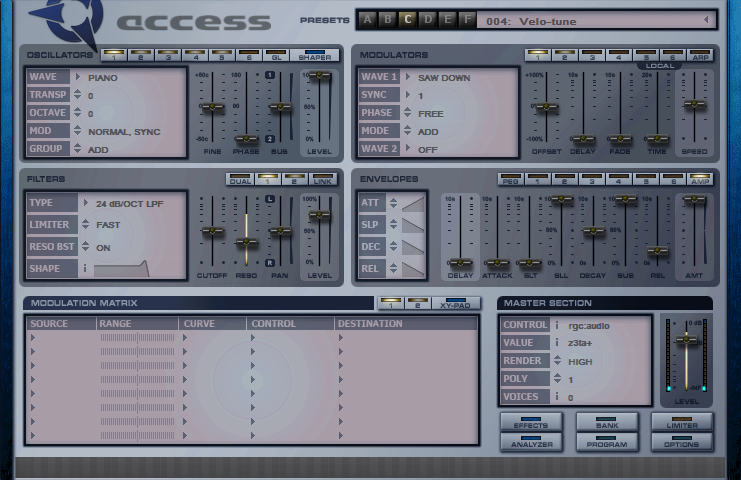Image resolution: width=741 pixels, height=480 pixels.
Task: Click the filter SHAPE curve display
Action: (x=122, y=268)
